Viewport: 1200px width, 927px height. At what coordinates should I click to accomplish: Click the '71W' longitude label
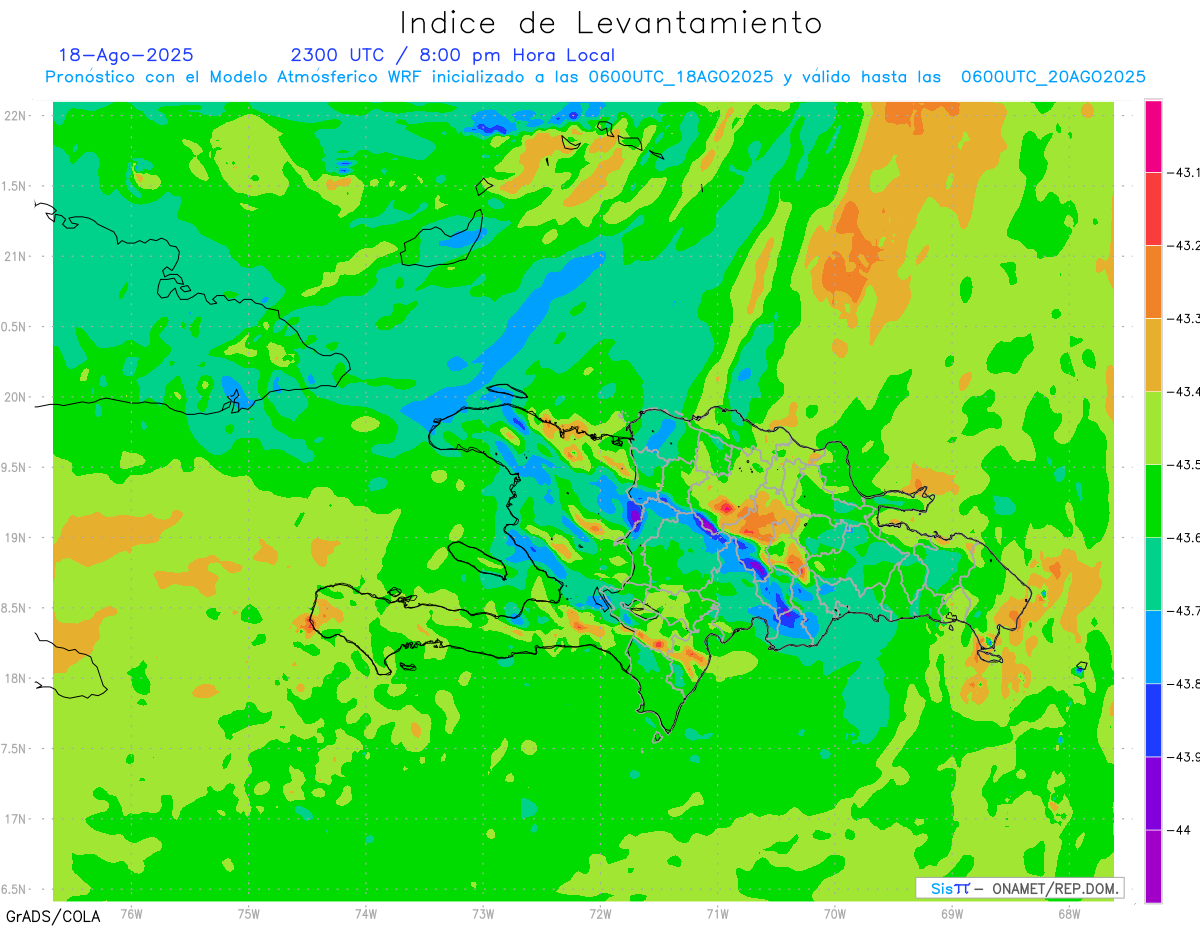coord(717,913)
